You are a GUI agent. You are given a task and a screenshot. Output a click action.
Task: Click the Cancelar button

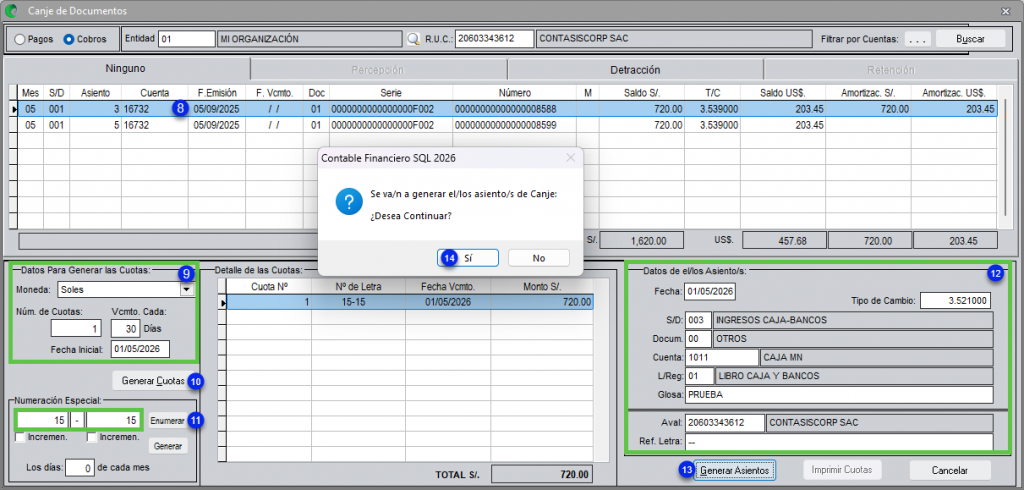point(950,470)
